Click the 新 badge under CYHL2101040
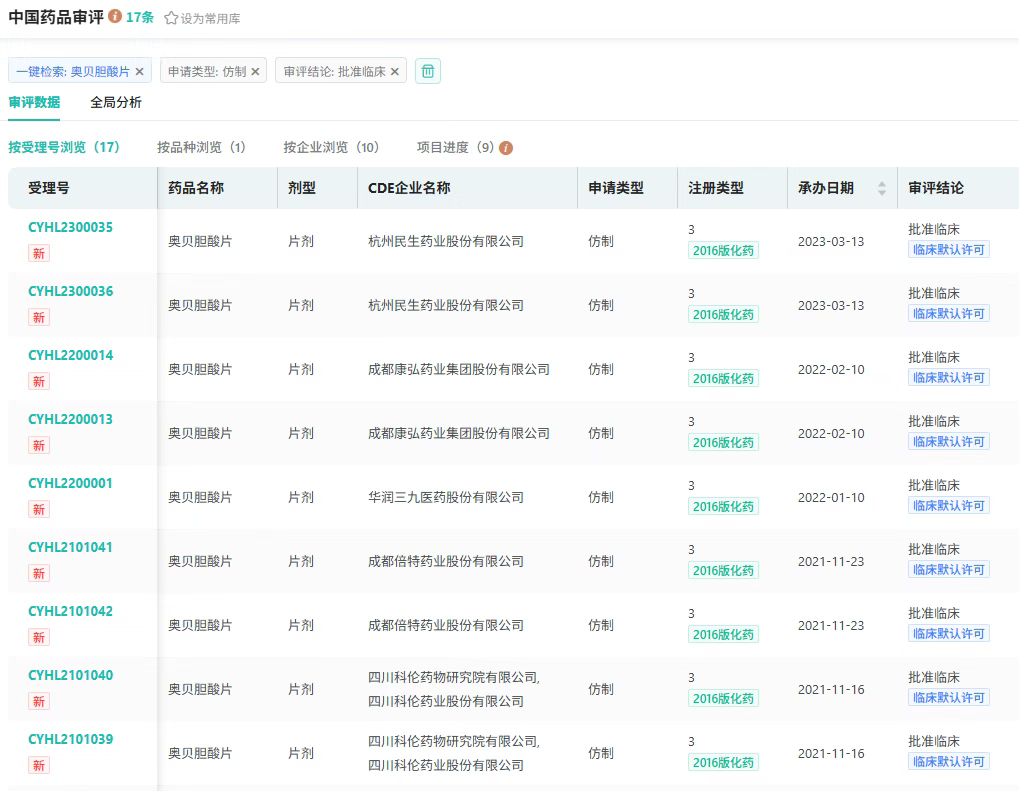This screenshot has width=1019, height=791. (x=38, y=701)
